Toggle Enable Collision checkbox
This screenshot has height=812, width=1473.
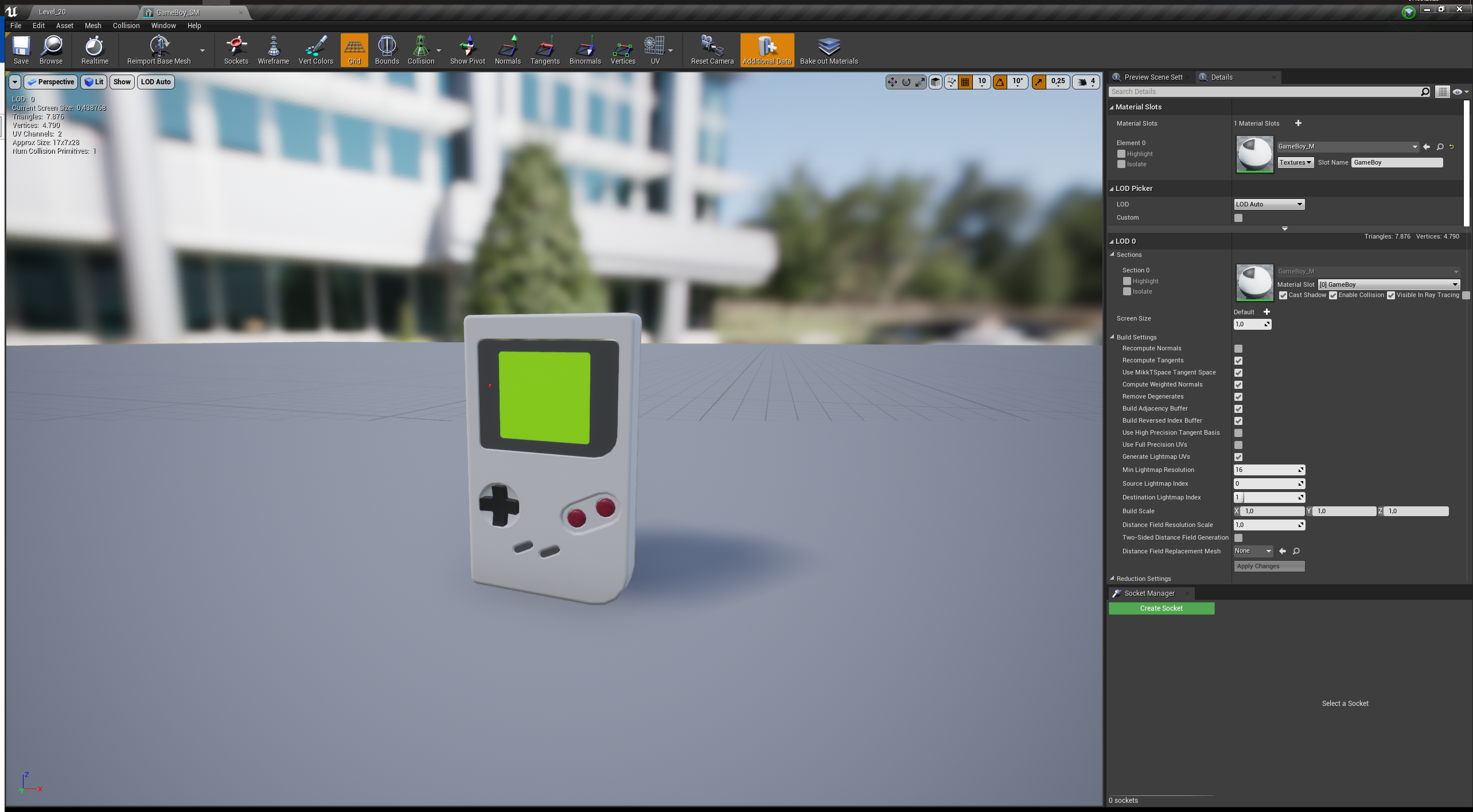[x=1333, y=295]
